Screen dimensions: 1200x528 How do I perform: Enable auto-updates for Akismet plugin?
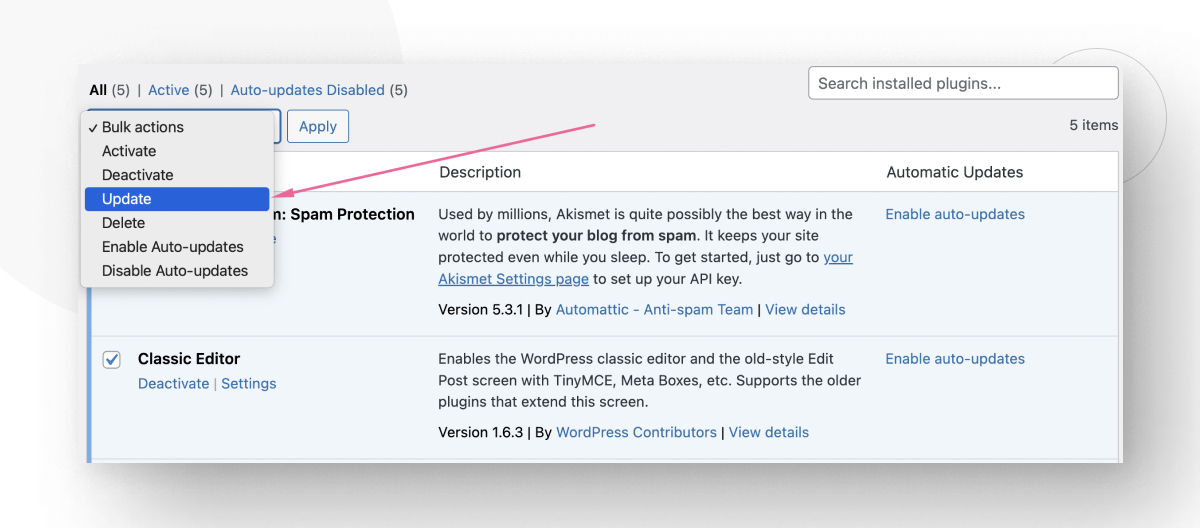click(x=955, y=214)
